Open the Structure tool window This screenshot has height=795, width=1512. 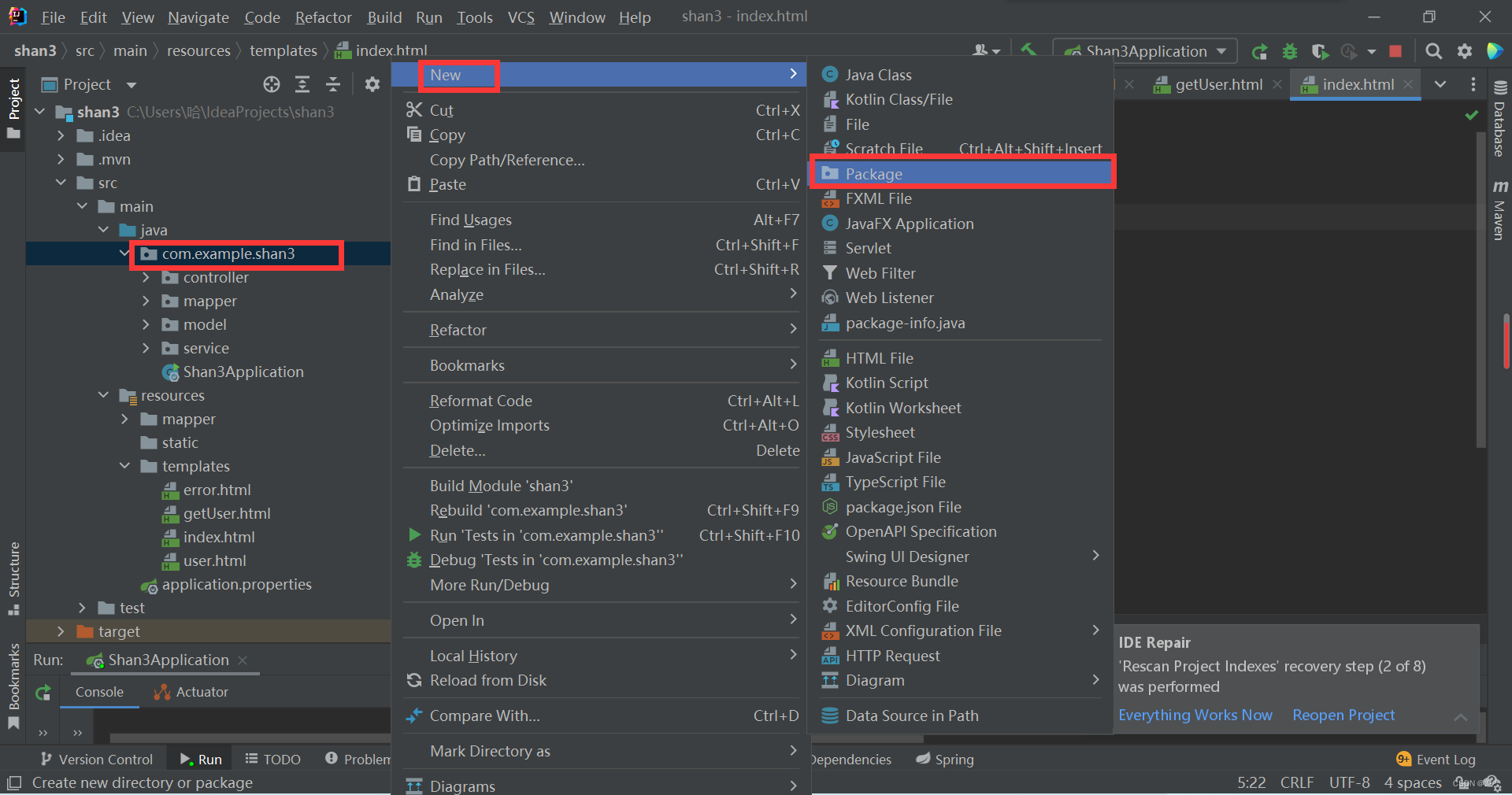pos(13,579)
